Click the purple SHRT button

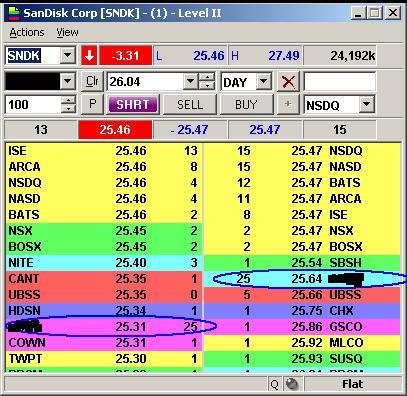(132, 105)
